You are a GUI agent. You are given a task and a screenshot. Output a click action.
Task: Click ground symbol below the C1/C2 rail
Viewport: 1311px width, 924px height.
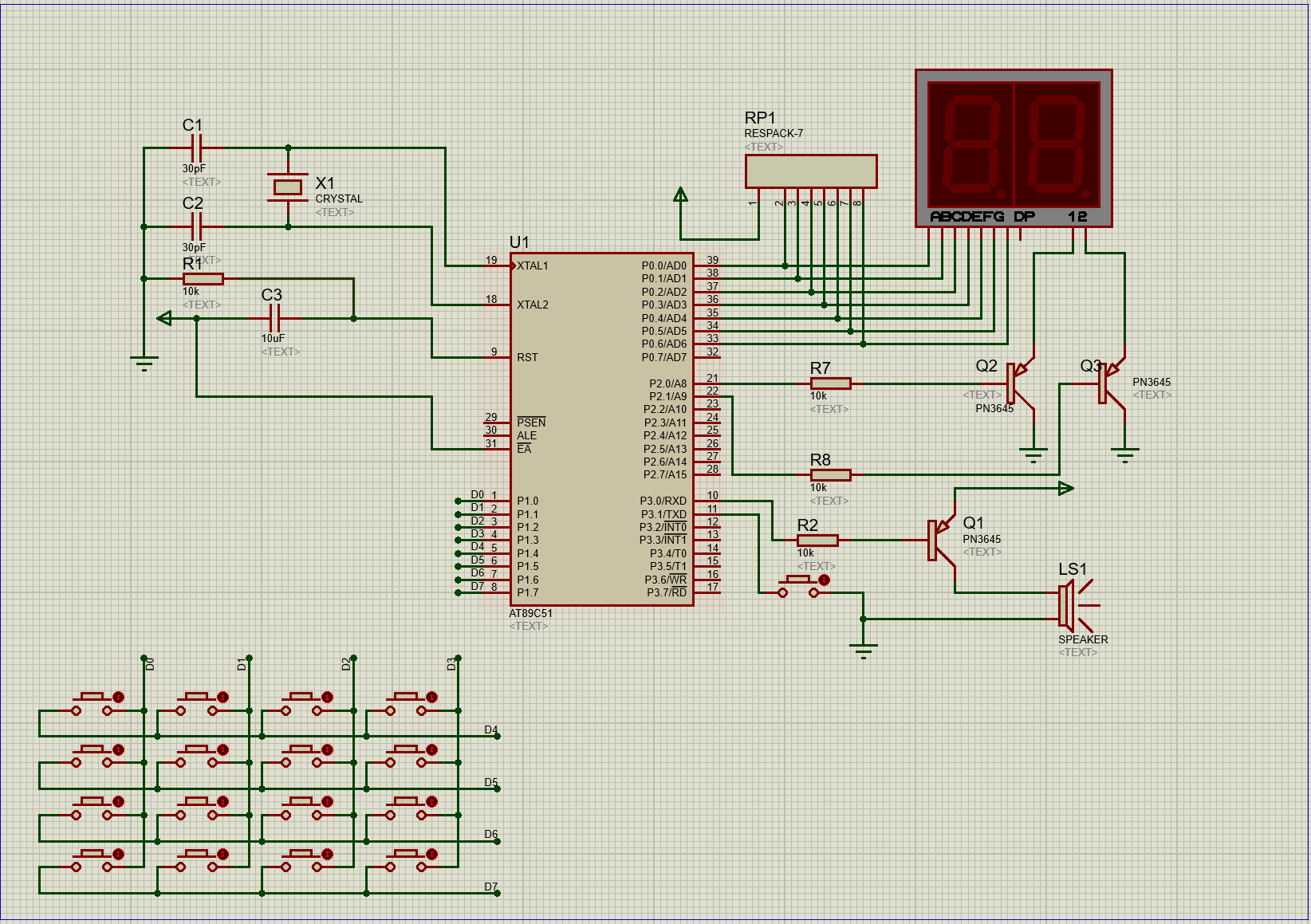click(x=144, y=364)
